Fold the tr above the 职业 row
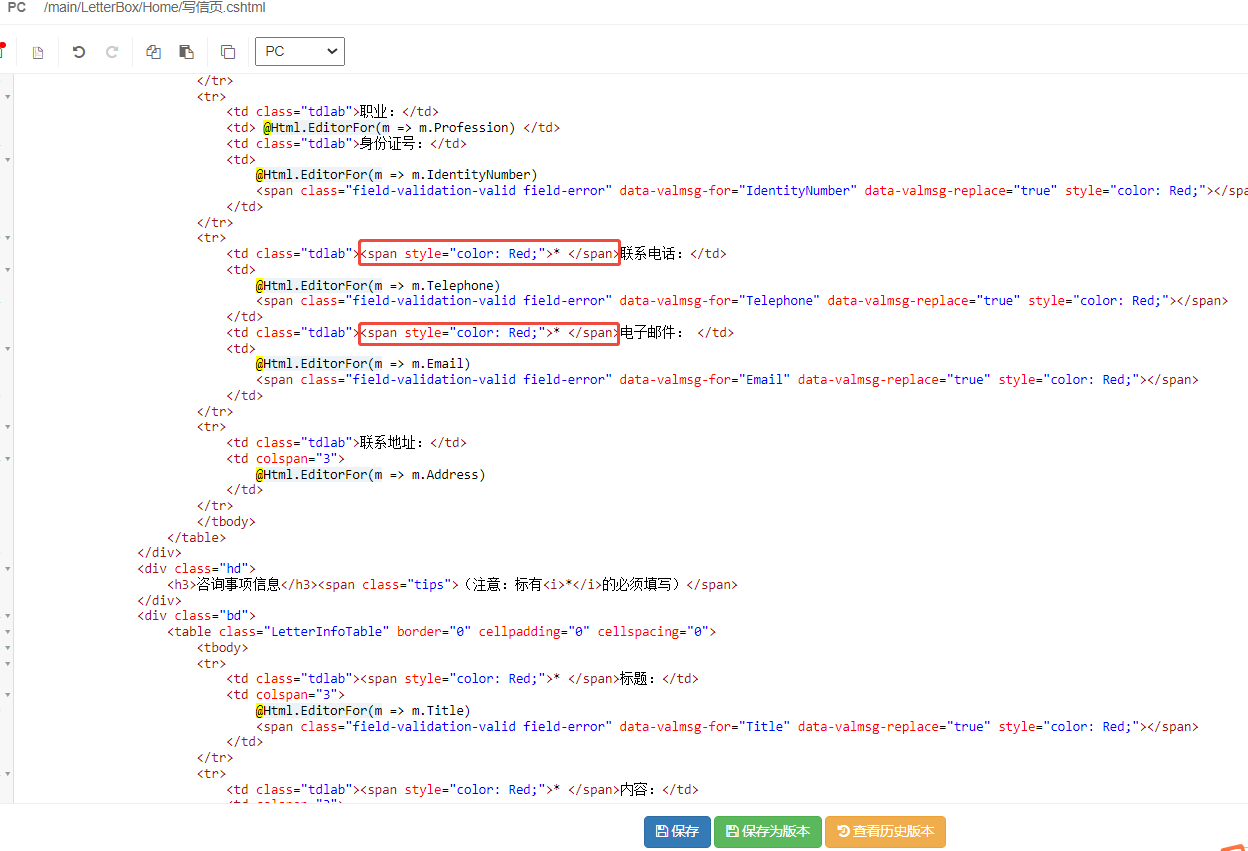 [8, 97]
